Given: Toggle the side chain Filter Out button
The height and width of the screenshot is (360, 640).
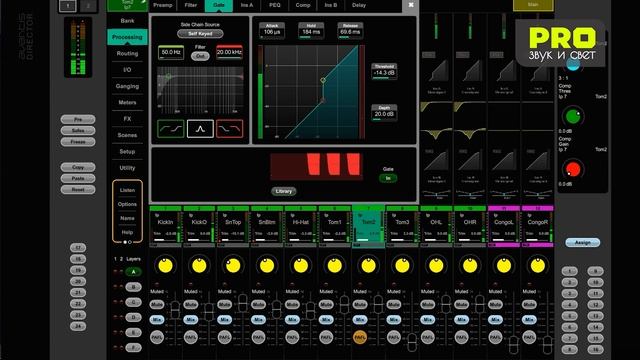Looking at the screenshot, I should point(200,56).
